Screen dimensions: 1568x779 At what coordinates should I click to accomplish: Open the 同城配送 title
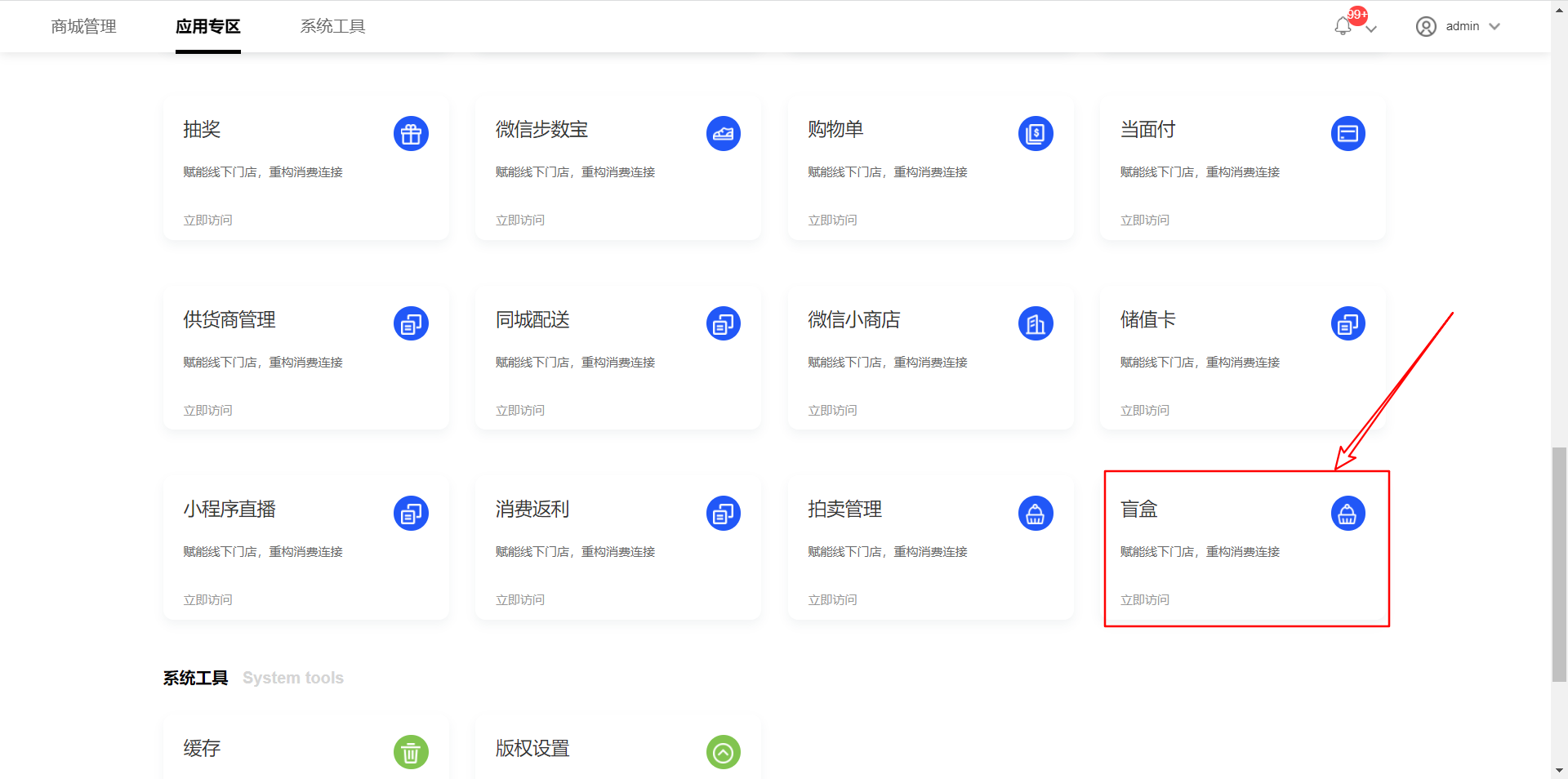pos(532,319)
